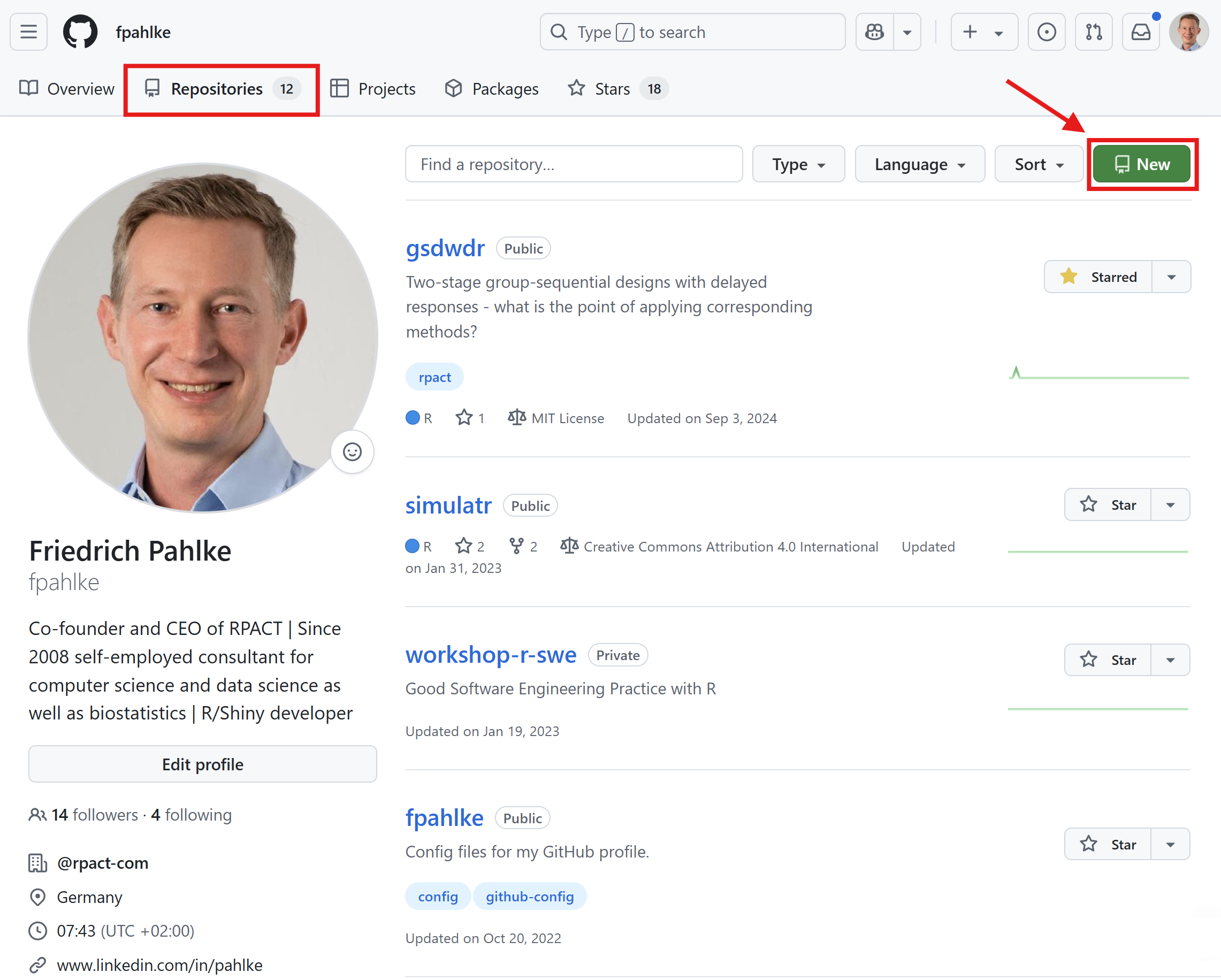The height and width of the screenshot is (980, 1221).
Task: Expand the Type filter dropdown
Action: (798, 164)
